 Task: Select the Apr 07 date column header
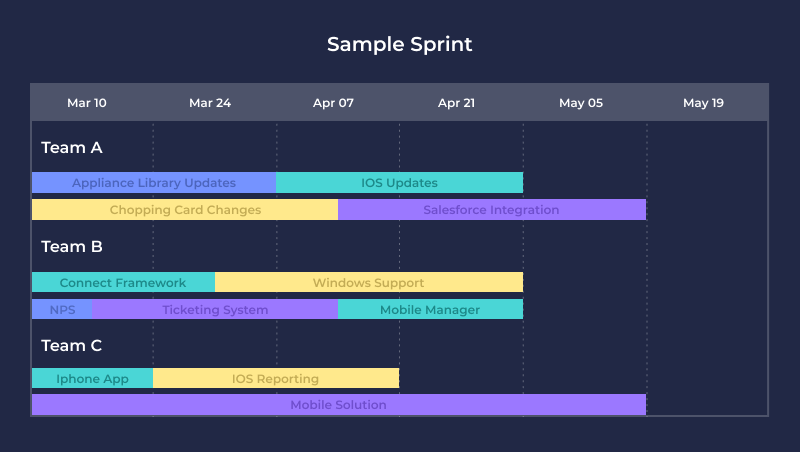pyautogui.click(x=333, y=103)
